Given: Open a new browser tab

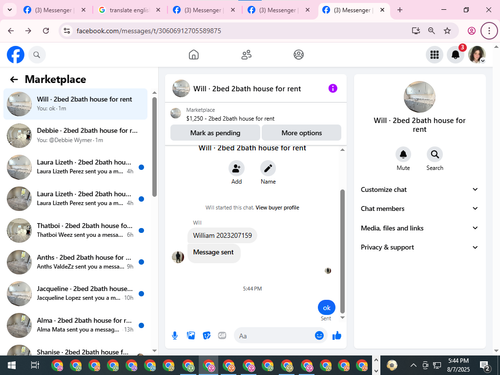Looking at the screenshot, I should coord(400,10).
